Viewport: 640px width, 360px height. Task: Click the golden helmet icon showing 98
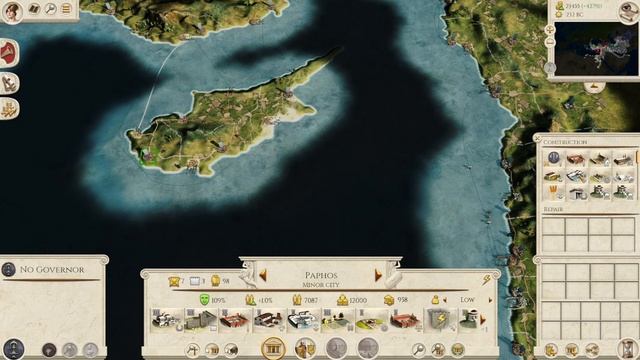(x=216, y=281)
